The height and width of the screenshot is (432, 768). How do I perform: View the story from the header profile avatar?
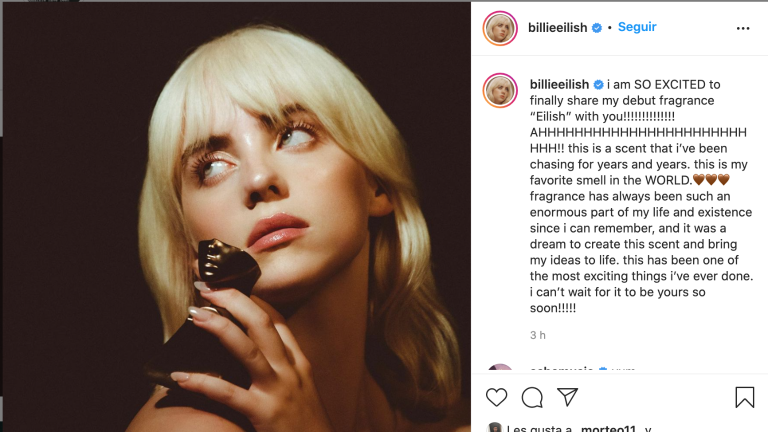pos(500,28)
